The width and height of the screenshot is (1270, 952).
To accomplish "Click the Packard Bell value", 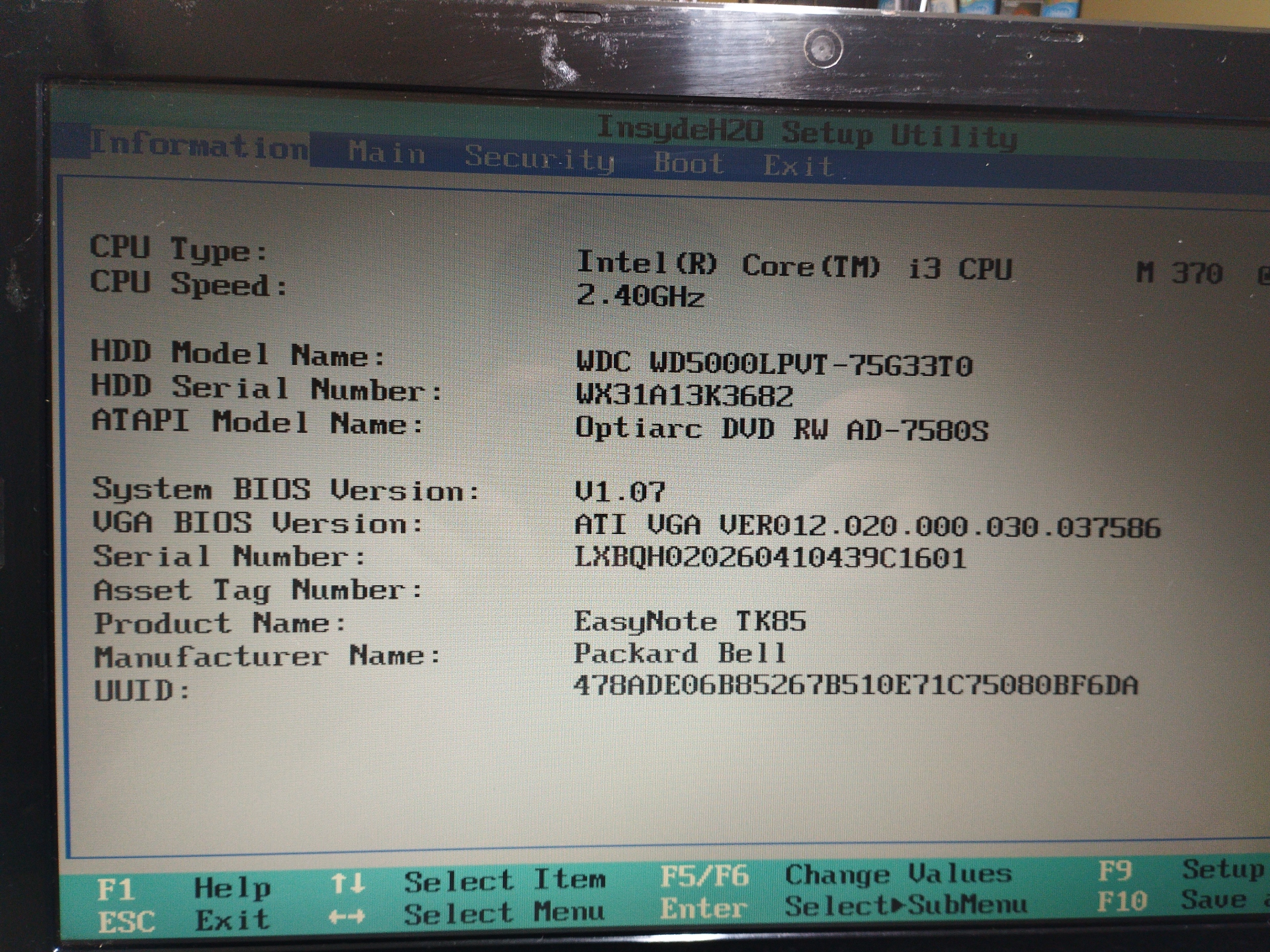I will coord(679,653).
